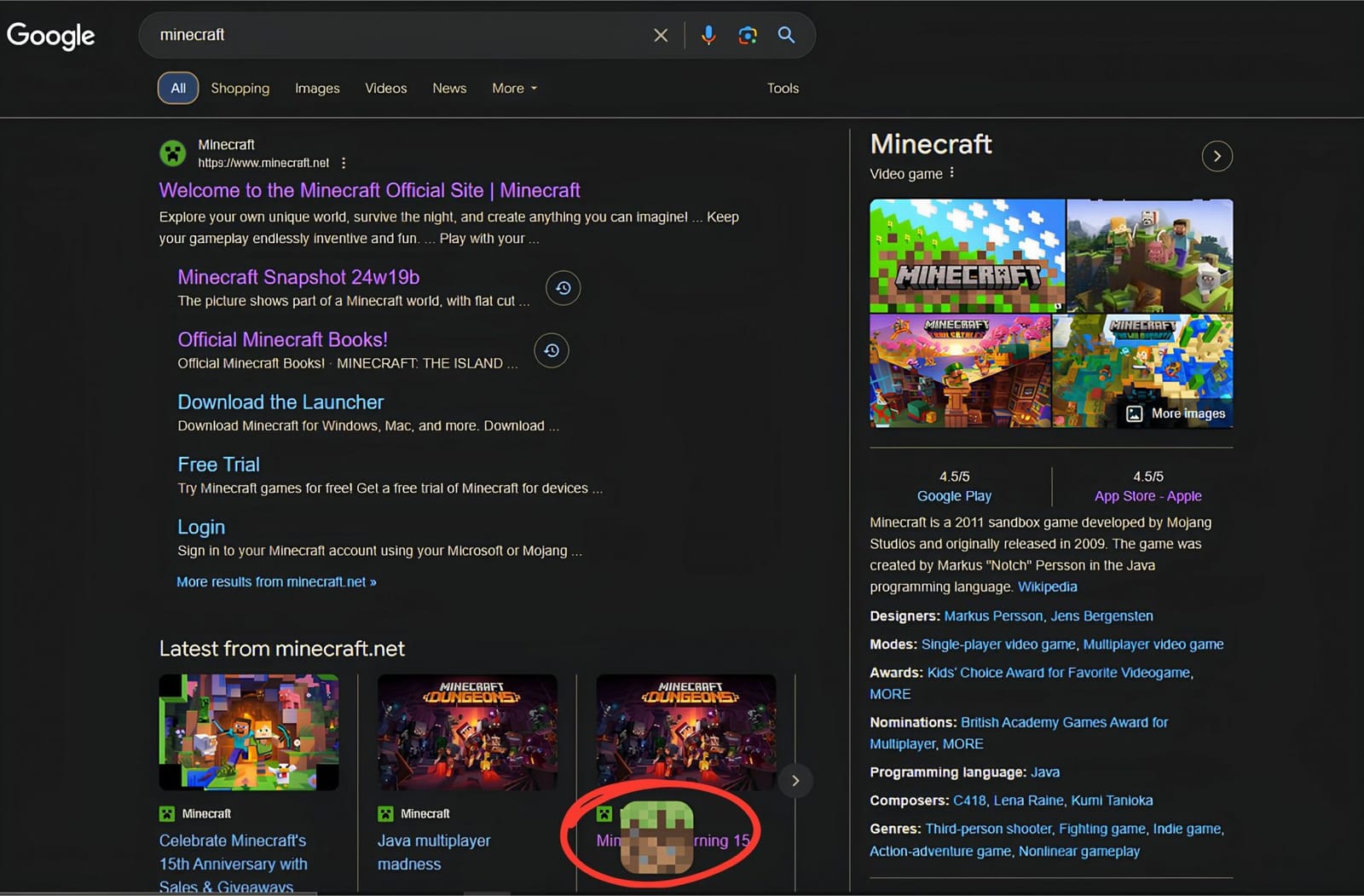Switch to the Images tab

tap(316, 88)
